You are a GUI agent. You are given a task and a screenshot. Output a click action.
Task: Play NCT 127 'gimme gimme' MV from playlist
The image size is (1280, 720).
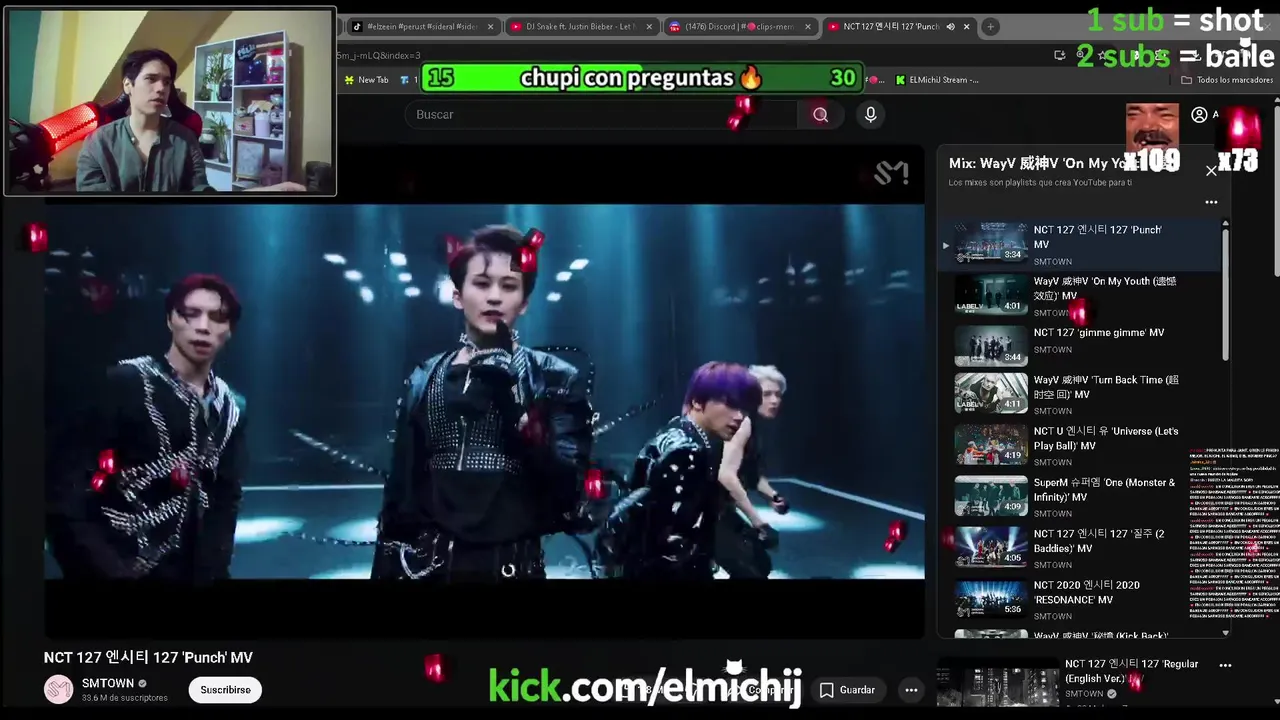click(1085, 344)
